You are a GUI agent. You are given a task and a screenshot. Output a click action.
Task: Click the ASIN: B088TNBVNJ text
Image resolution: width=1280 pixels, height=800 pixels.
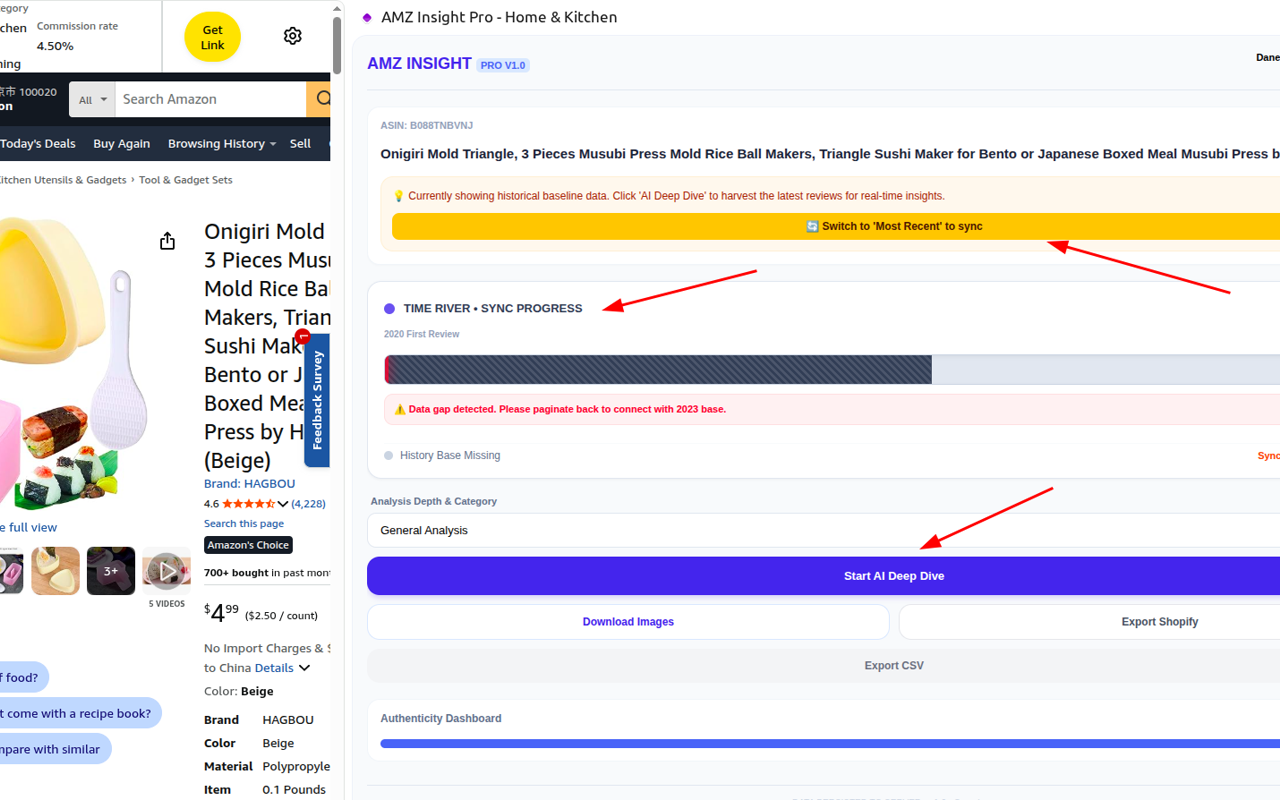point(427,126)
